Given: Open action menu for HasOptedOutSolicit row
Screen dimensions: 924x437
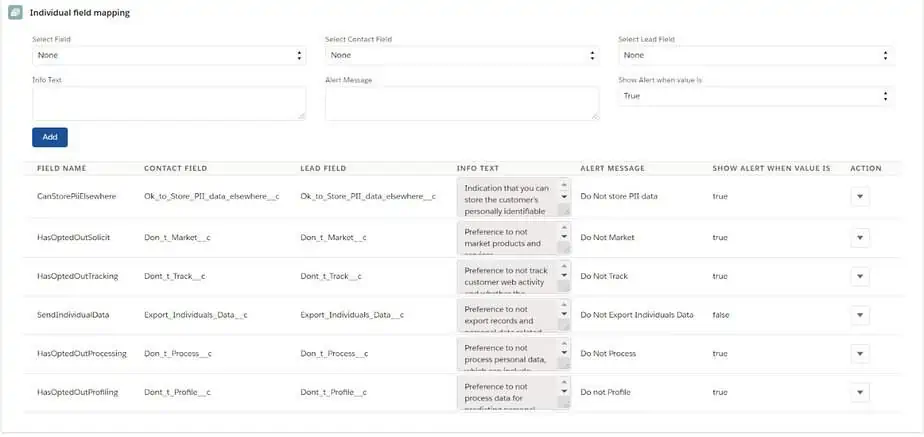Looking at the screenshot, I should (x=860, y=238).
